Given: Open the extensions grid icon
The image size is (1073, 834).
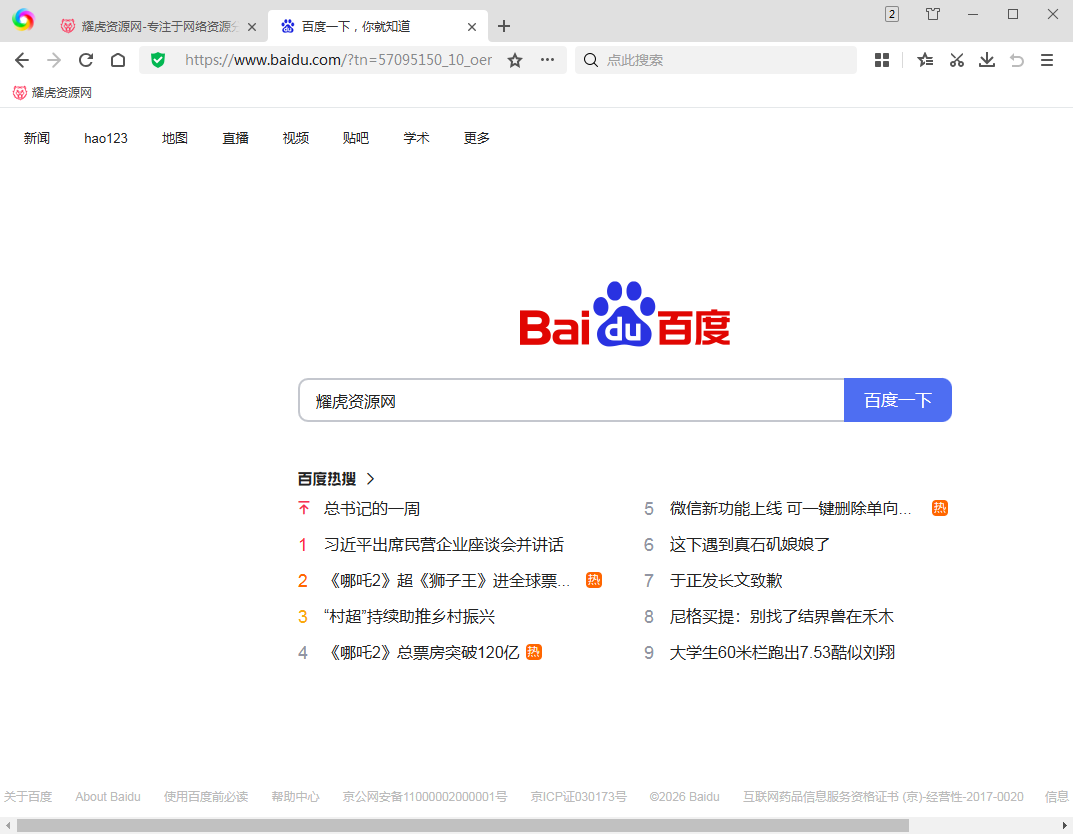Looking at the screenshot, I should (881, 60).
